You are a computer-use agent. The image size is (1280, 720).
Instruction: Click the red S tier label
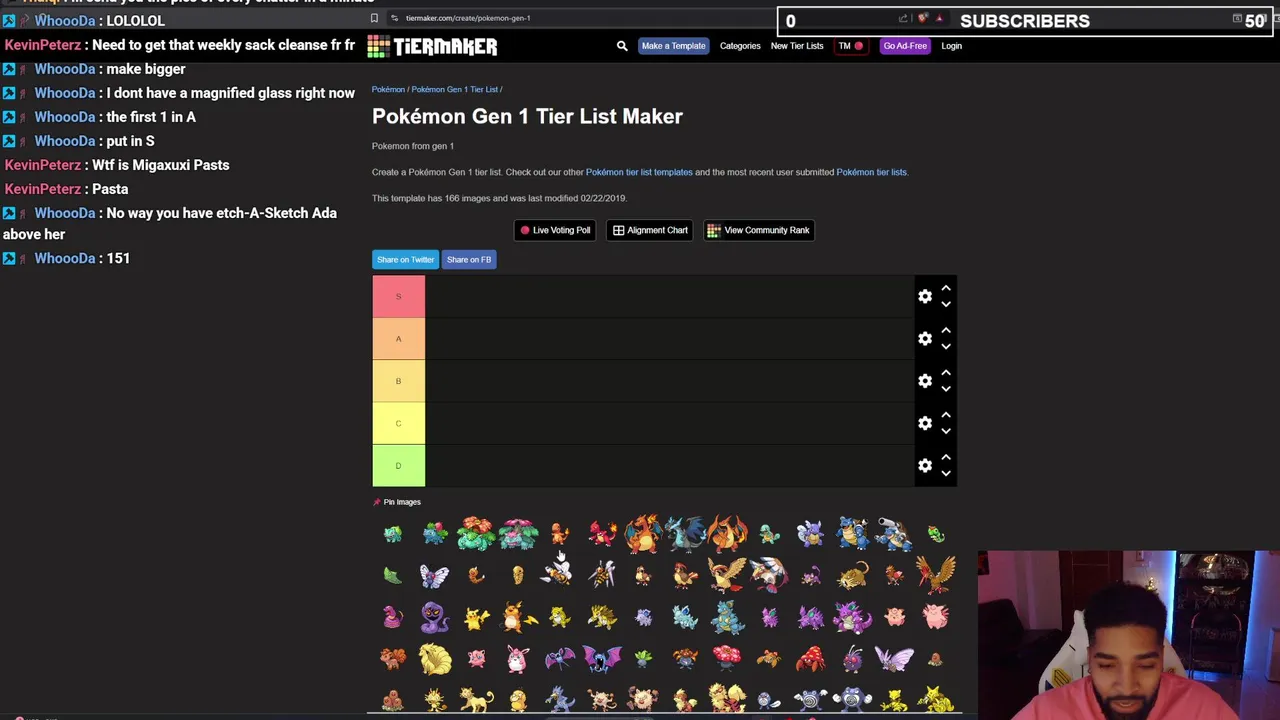tap(398, 296)
